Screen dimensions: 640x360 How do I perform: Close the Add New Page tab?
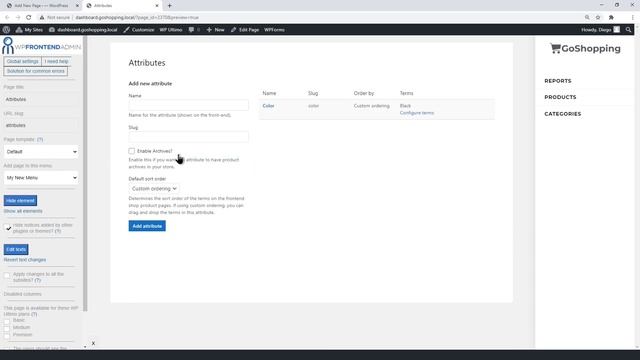coord(77,6)
